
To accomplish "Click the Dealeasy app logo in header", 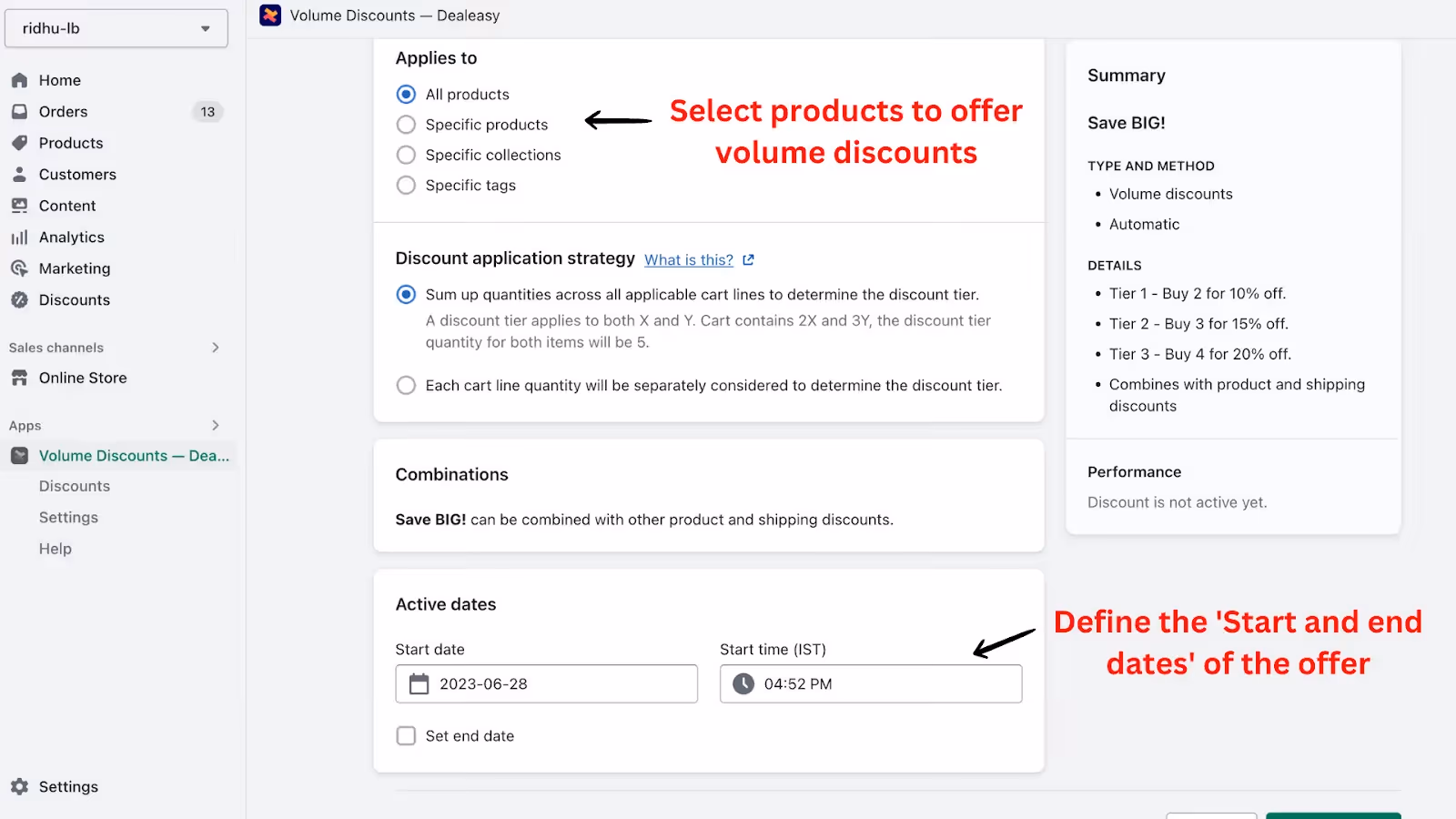I will click(x=270, y=15).
